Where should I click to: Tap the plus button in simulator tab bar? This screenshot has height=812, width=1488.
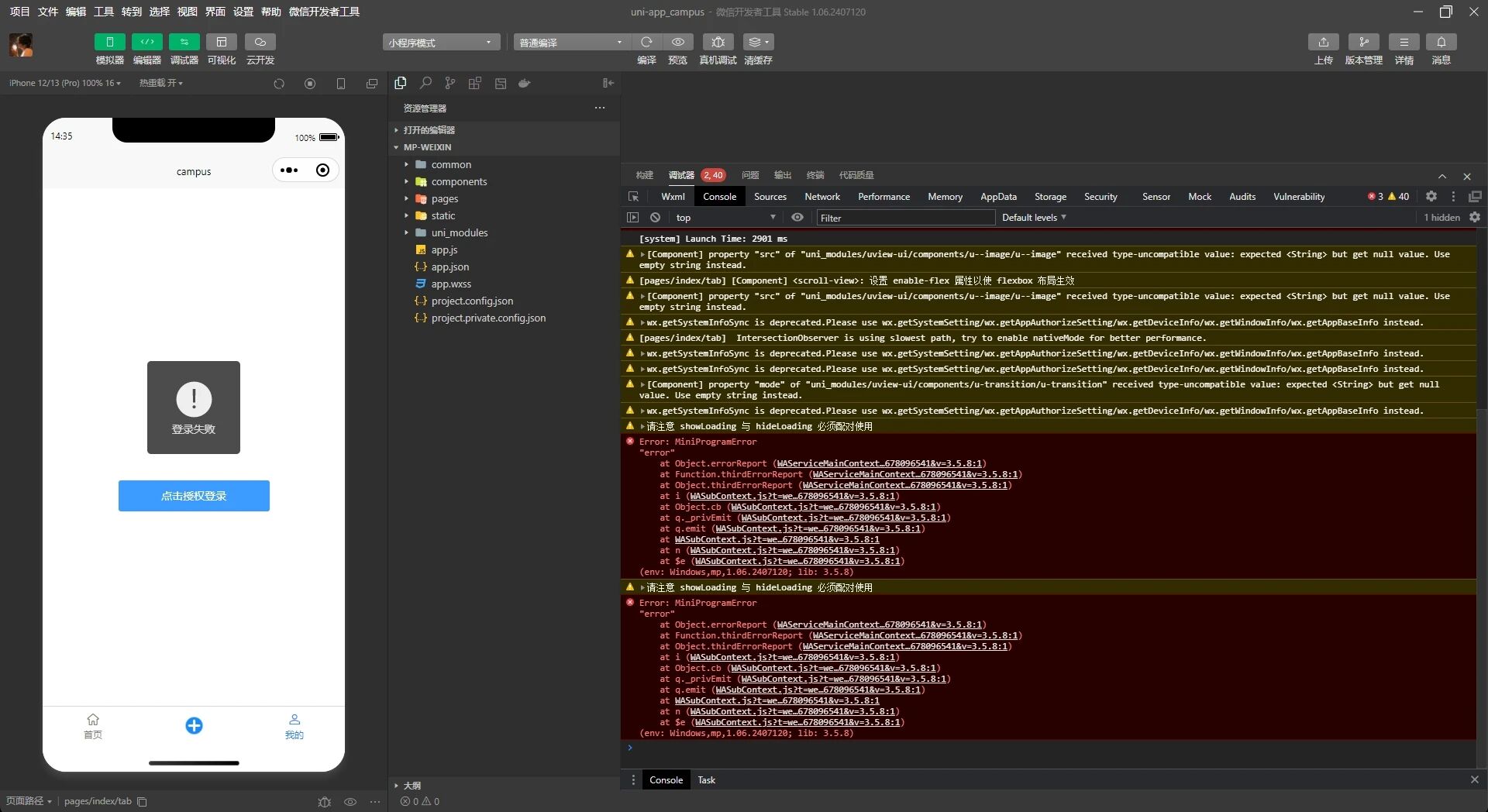[x=194, y=725]
